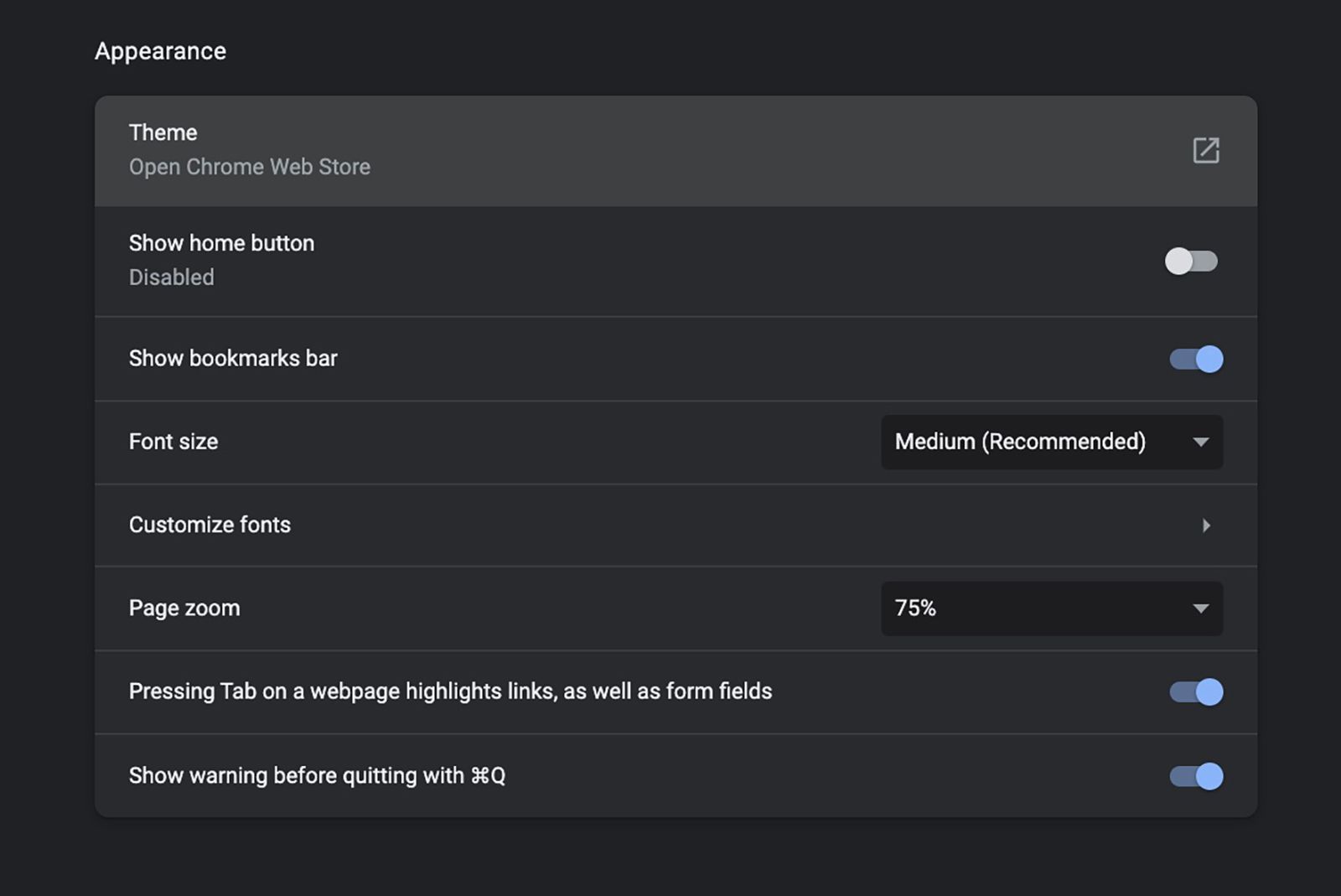Turn off the Show bookmarks bar switch
This screenshot has height=896, width=1341.
(x=1196, y=359)
